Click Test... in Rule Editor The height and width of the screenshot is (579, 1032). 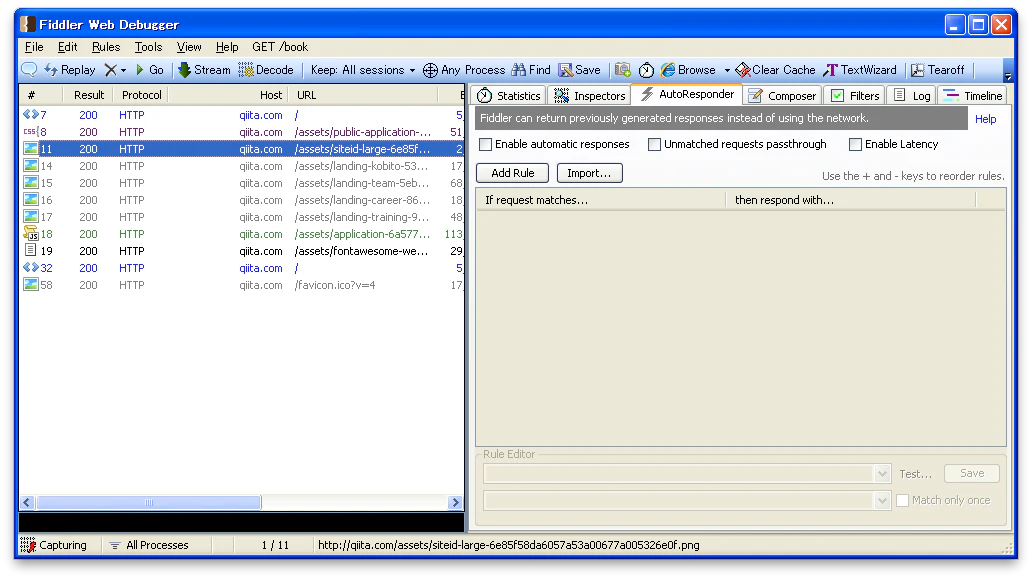916,474
